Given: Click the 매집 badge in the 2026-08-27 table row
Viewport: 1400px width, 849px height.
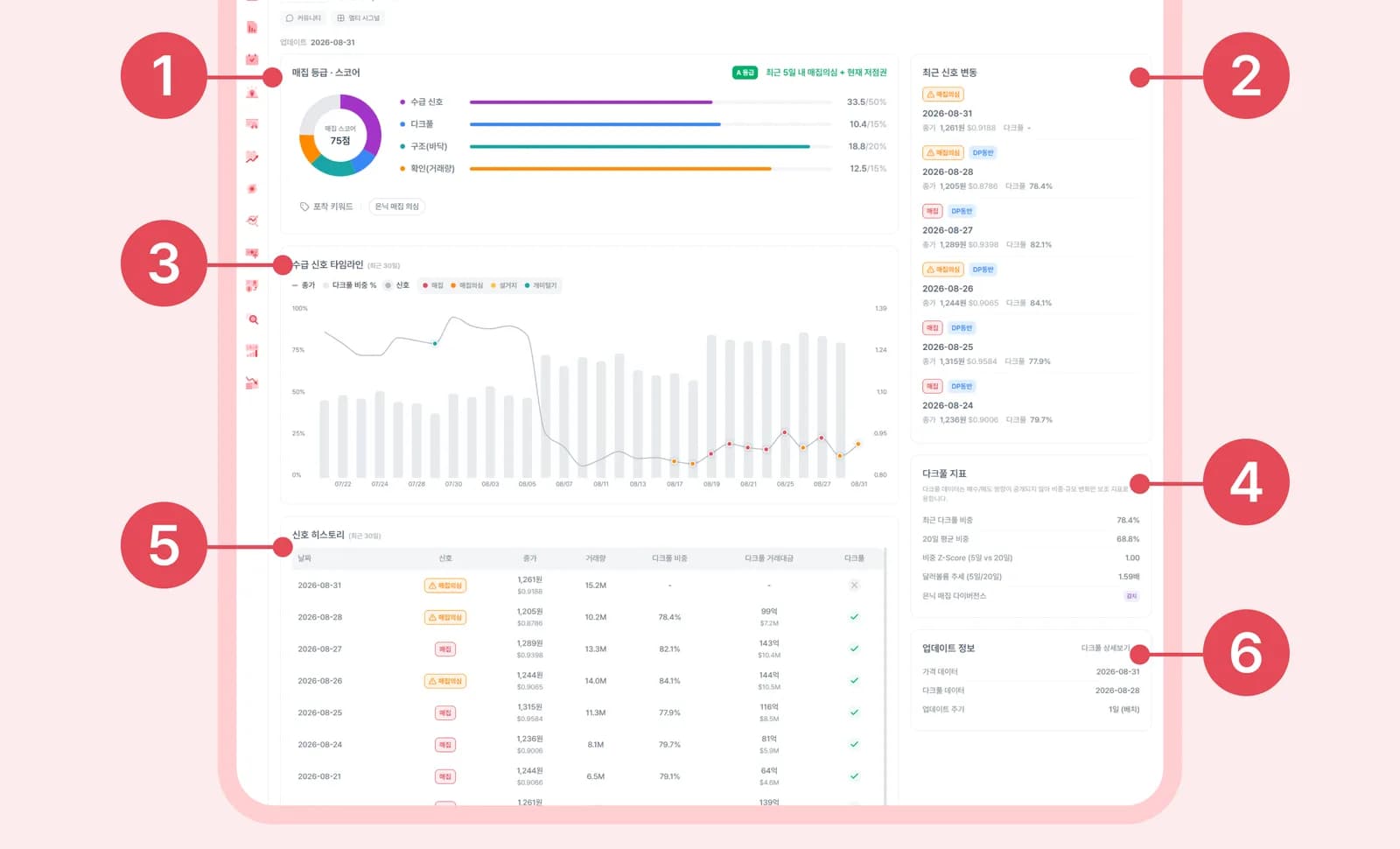Looking at the screenshot, I should click(445, 649).
